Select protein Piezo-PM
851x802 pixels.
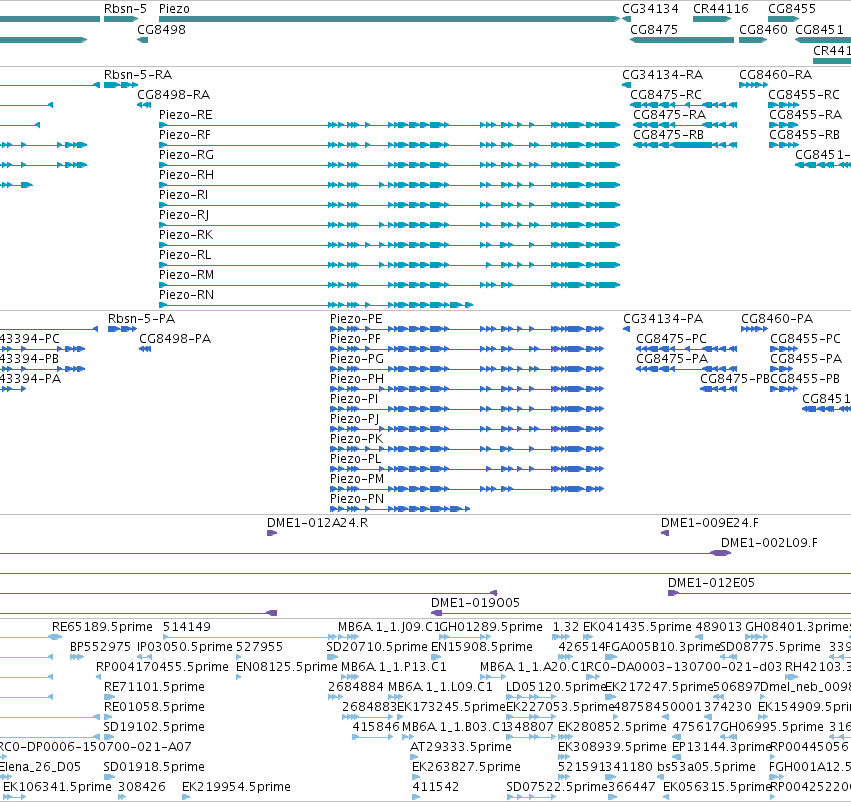[467, 489]
